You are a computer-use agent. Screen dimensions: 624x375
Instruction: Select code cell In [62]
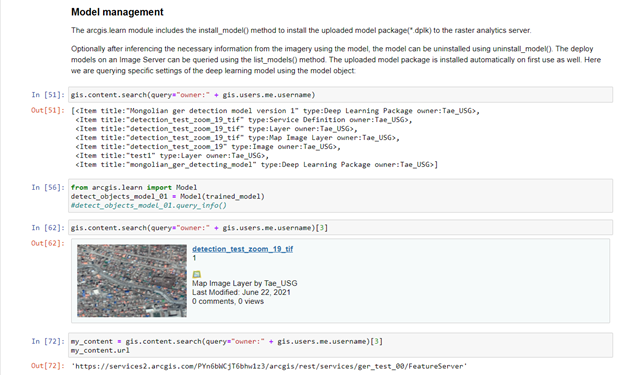340,228
